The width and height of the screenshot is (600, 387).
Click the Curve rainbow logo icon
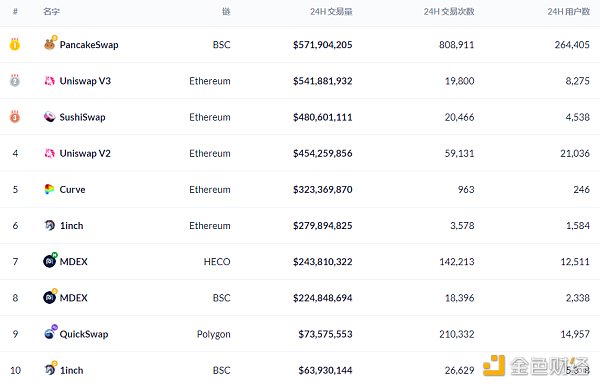pos(49,189)
